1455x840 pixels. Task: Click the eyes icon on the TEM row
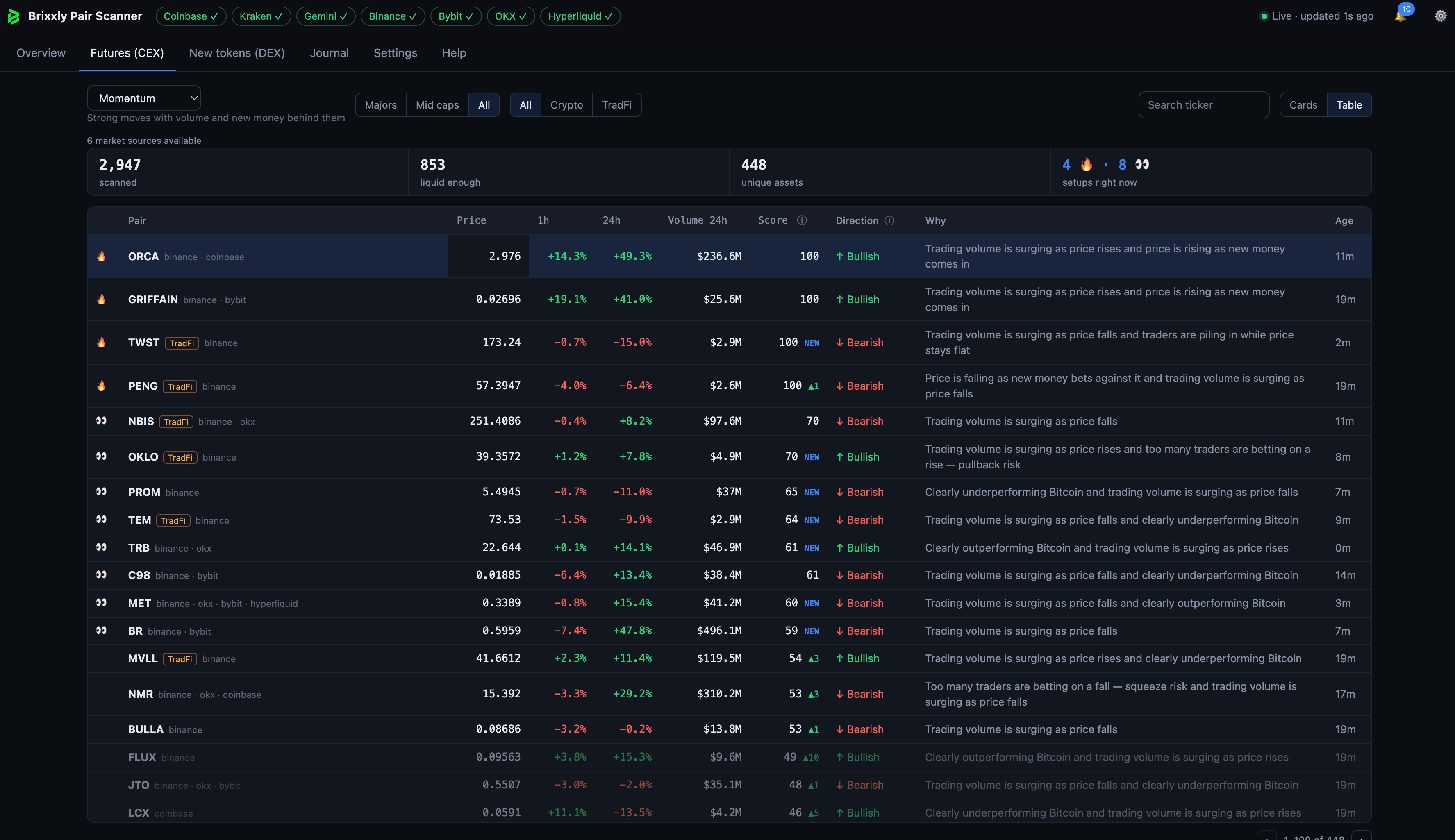tap(102, 519)
